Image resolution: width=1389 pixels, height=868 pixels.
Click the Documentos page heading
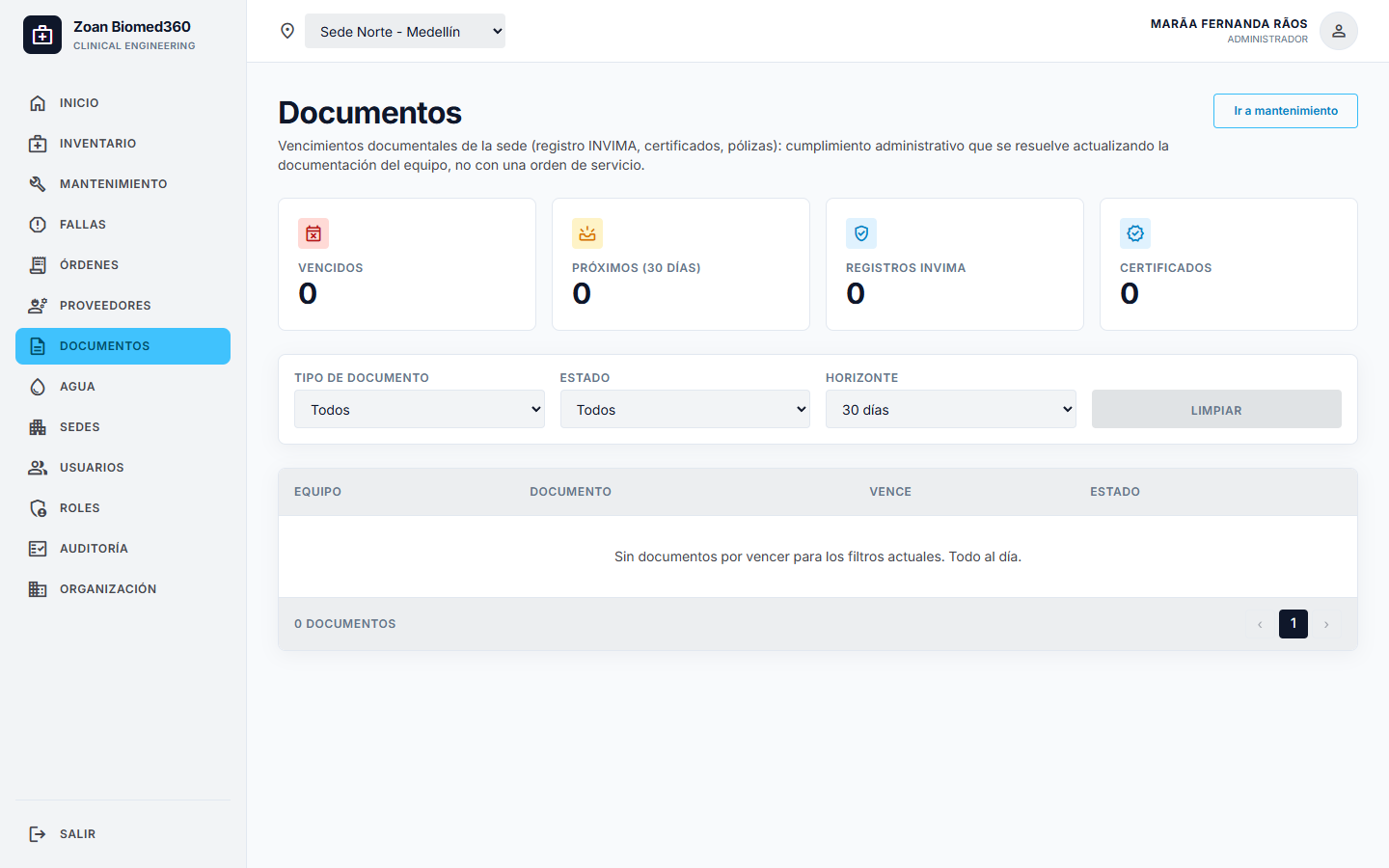tap(369, 113)
